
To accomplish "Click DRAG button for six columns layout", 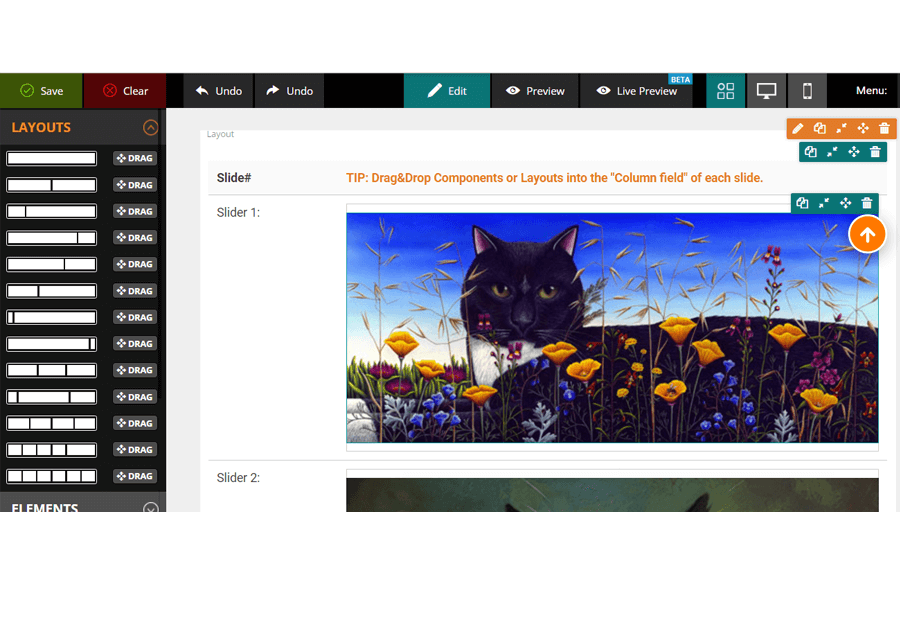I will [135, 476].
